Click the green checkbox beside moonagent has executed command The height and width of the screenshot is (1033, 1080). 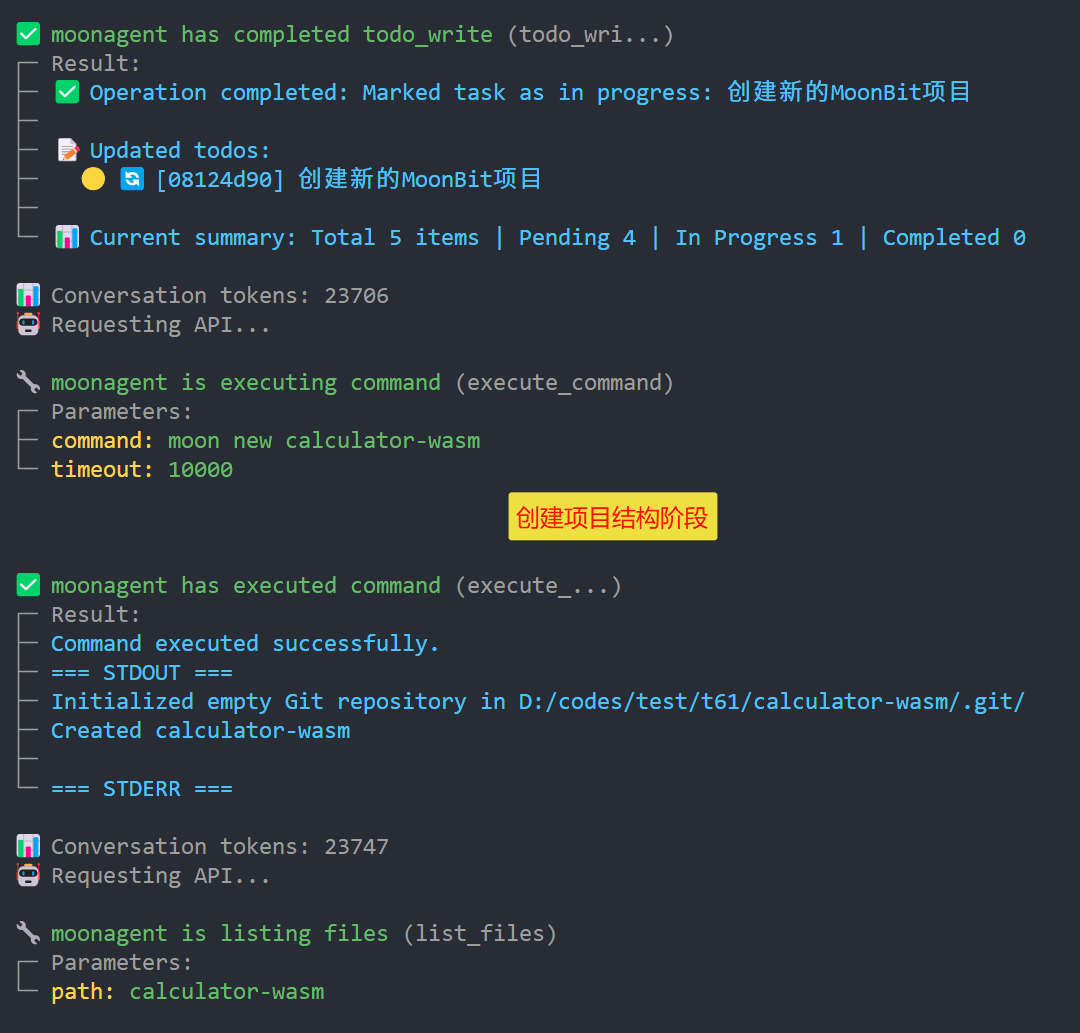pos(28,586)
